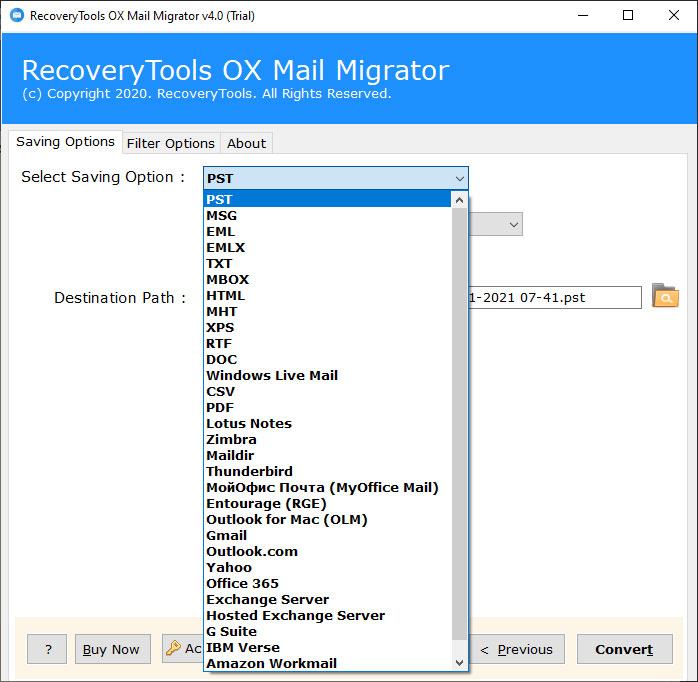
Task: Close the OX Mail Migrator window
Action: pos(674,16)
